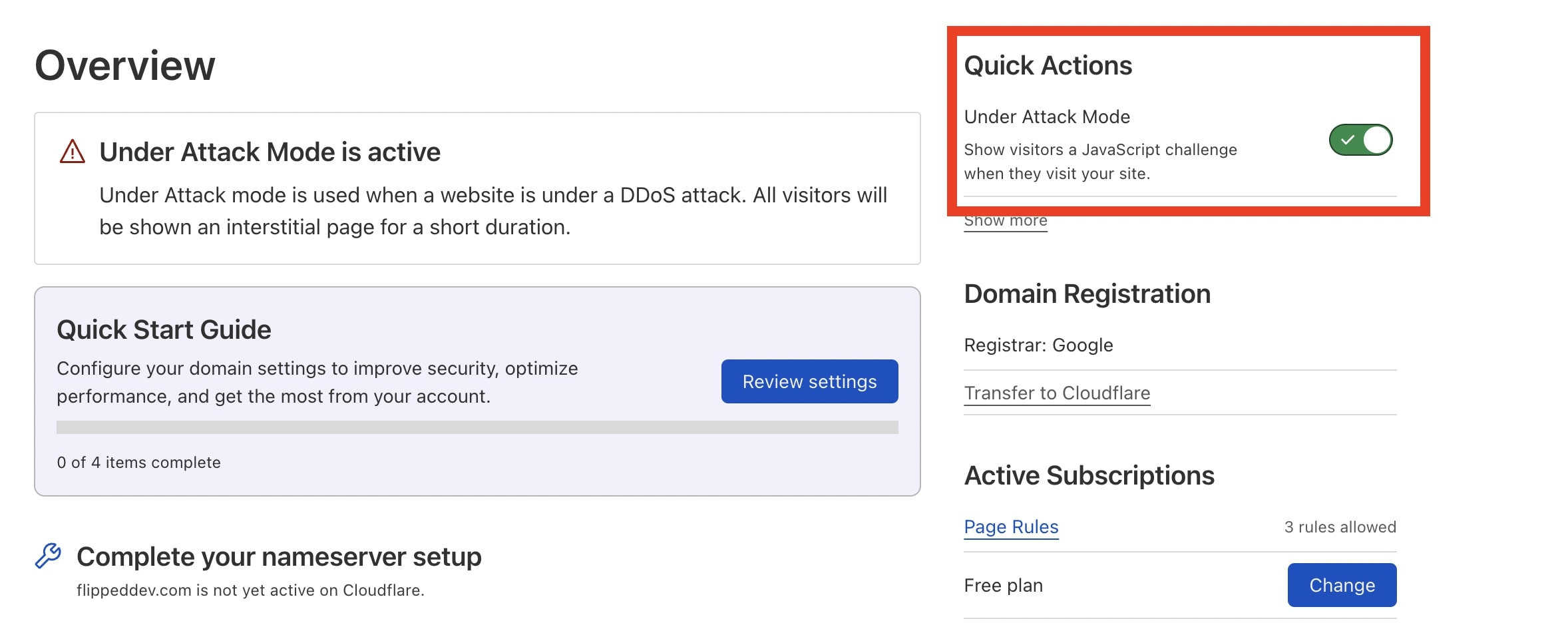Open the Page Rules link
This screenshot has height=627, width=1568.
[1011, 526]
